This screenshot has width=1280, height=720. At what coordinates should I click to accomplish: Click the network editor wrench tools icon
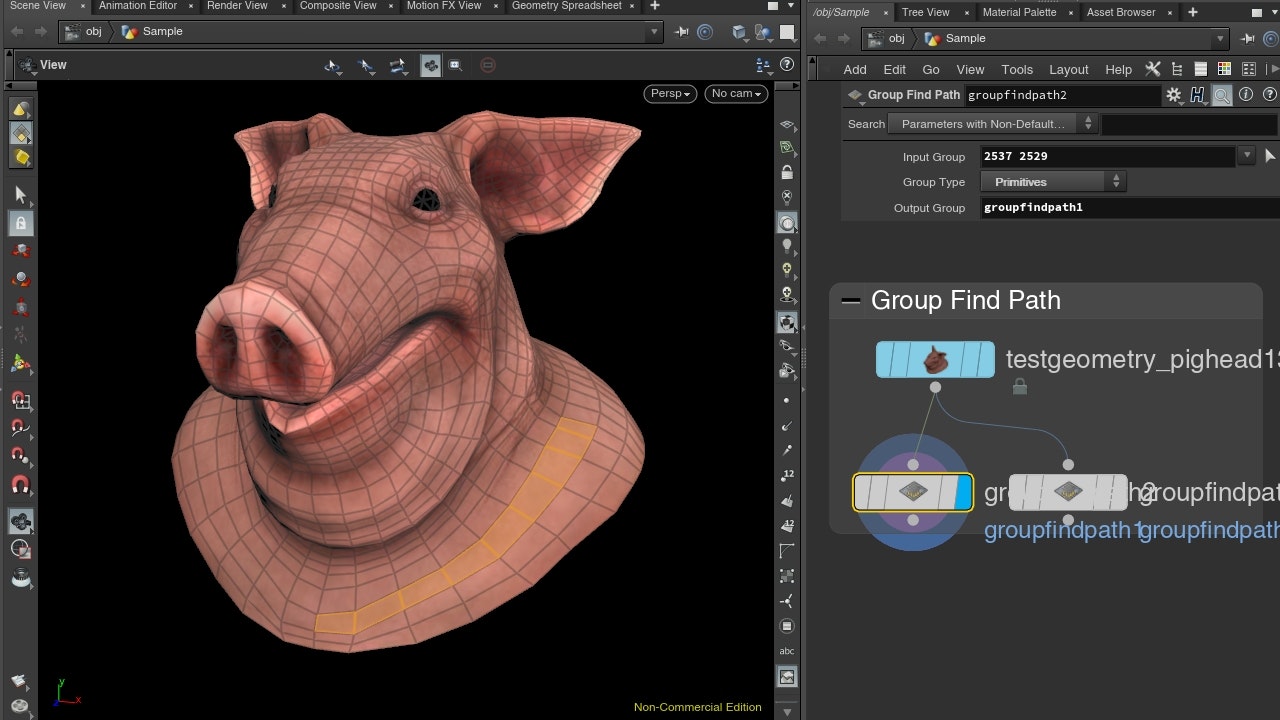point(1153,69)
